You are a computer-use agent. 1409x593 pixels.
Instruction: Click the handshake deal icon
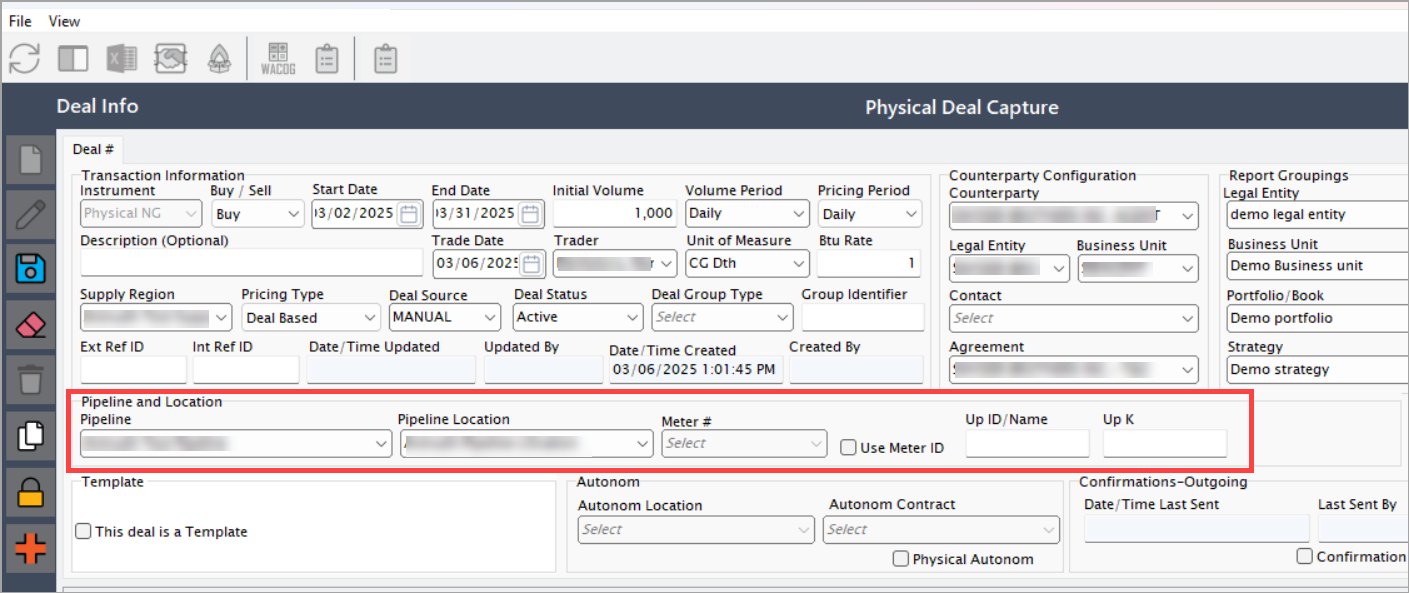171,58
